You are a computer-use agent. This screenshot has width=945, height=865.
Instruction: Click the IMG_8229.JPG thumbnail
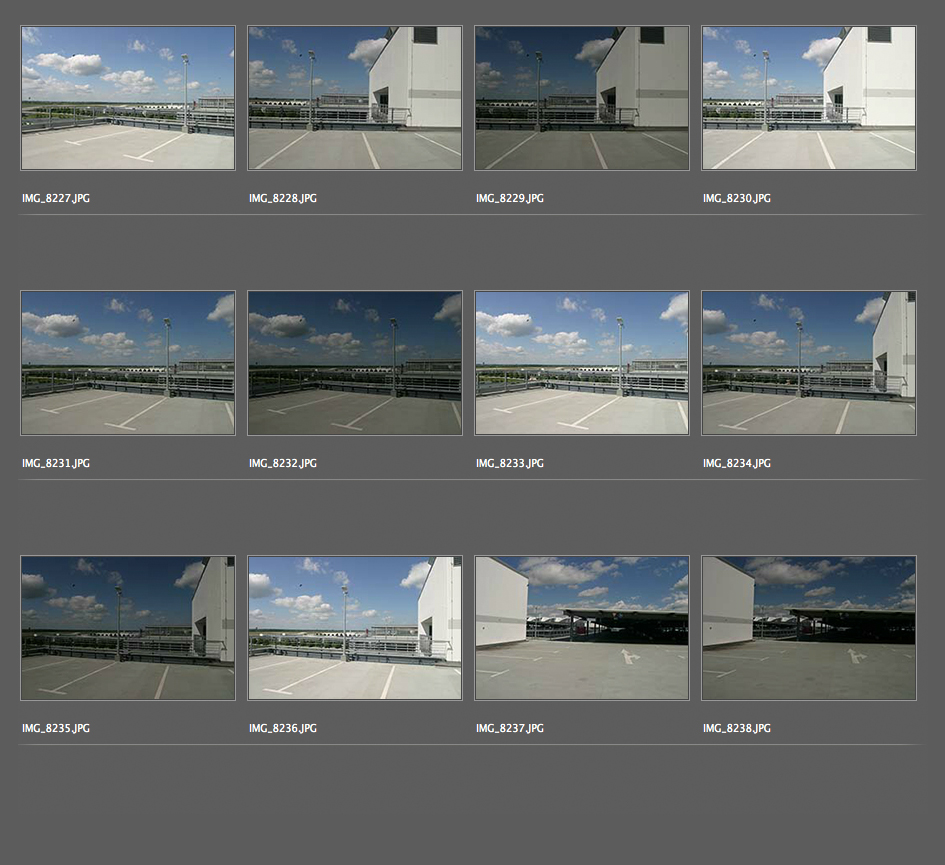click(x=582, y=98)
